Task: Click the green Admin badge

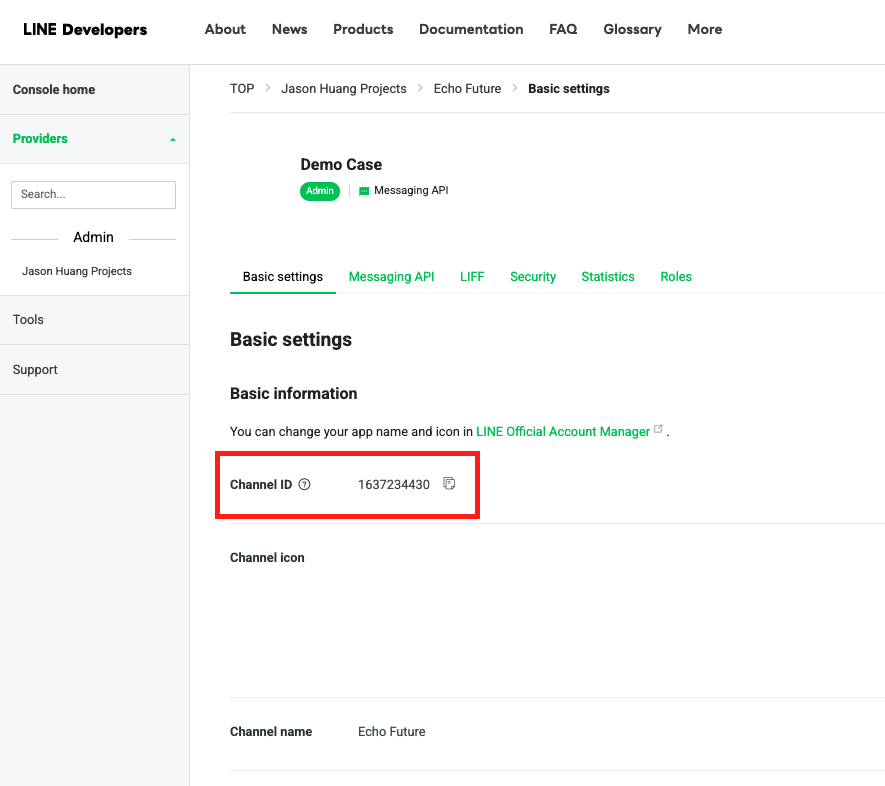Action: click(320, 191)
